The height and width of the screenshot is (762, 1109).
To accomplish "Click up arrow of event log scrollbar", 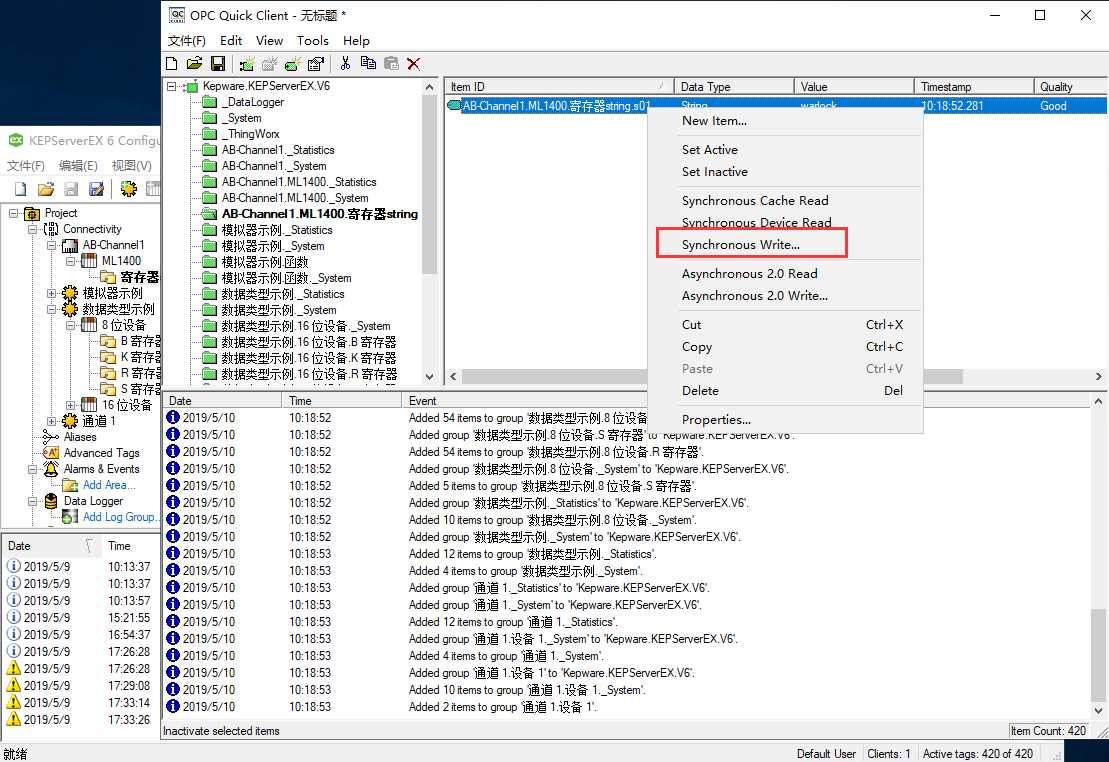I will tap(1098, 401).
